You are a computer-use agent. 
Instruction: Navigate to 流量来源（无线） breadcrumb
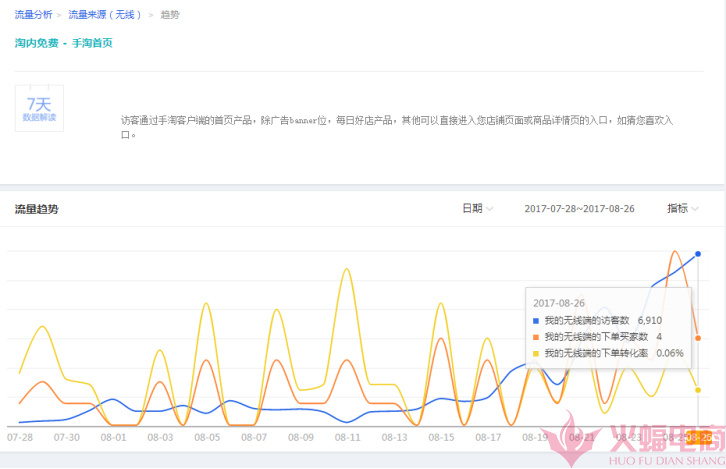pyautogui.click(x=105, y=16)
